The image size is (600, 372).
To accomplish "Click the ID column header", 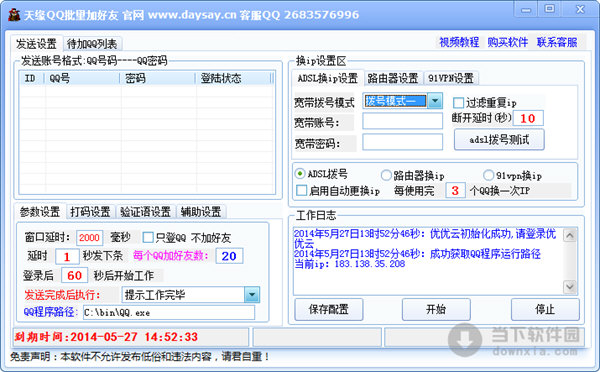I will click(32, 78).
